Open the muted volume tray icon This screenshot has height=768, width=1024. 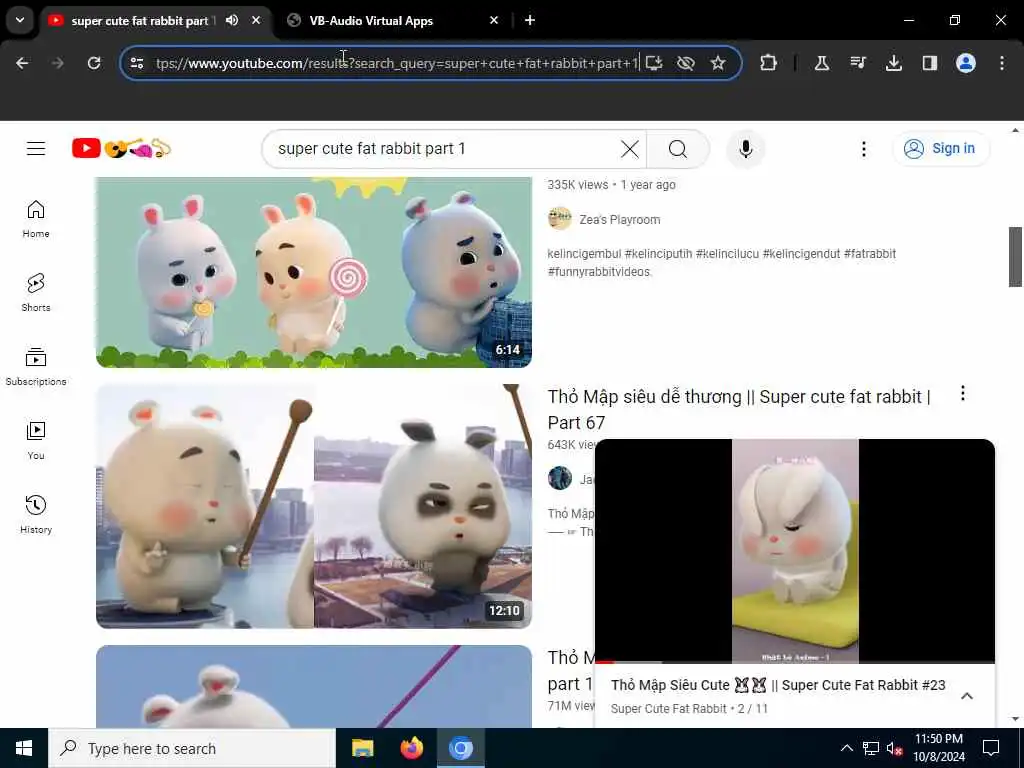coord(895,748)
